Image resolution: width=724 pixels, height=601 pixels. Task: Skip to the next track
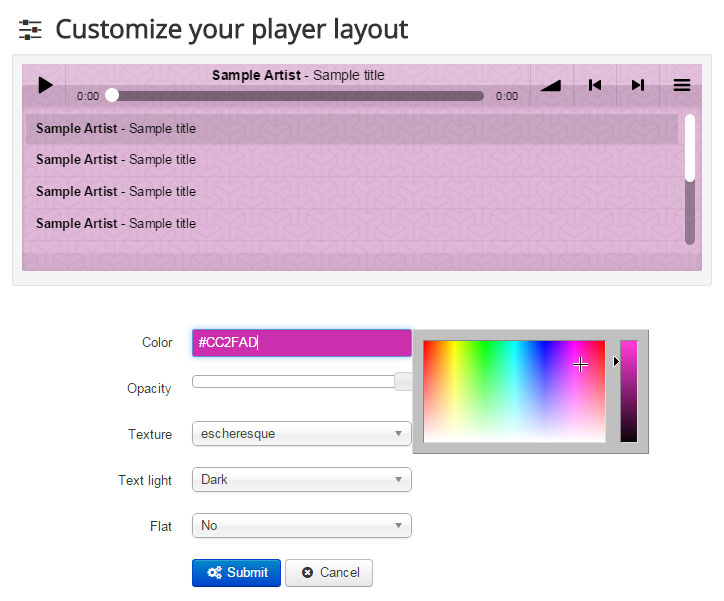[638, 86]
